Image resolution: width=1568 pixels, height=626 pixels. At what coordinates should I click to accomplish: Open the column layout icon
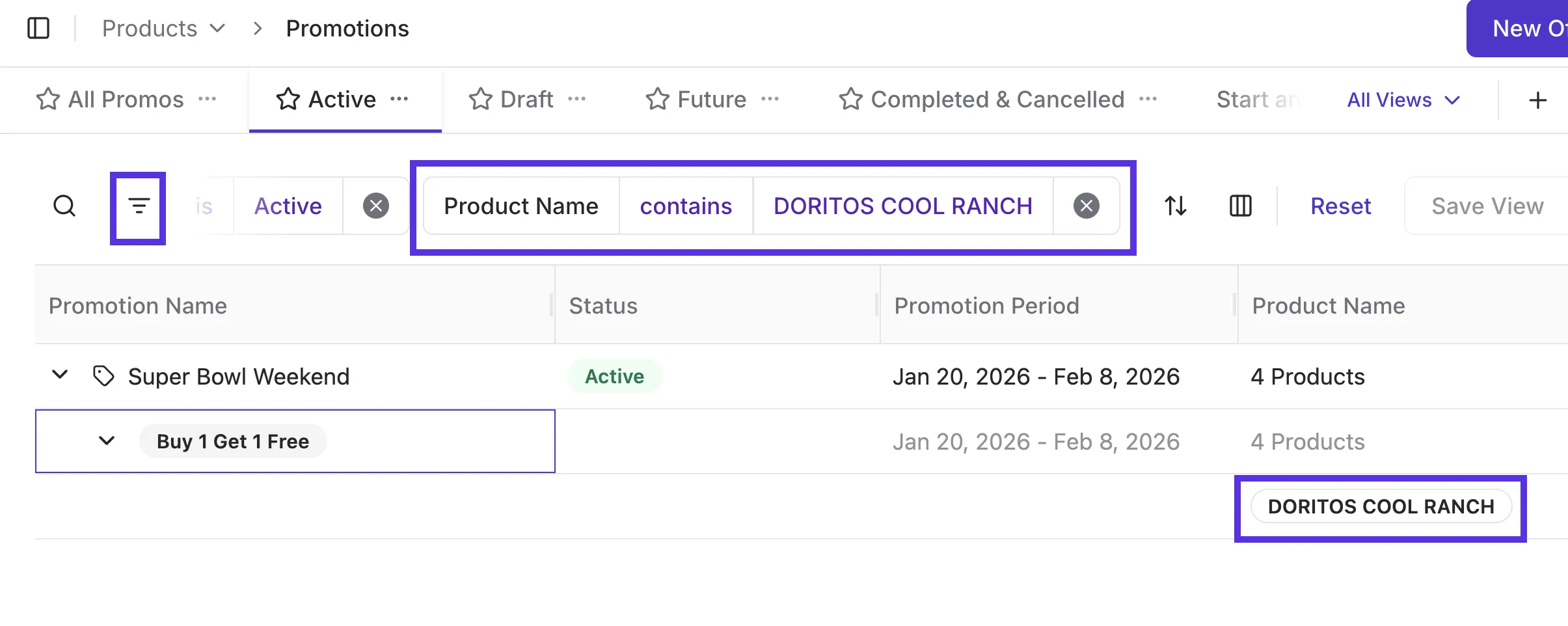[x=1241, y=206]
